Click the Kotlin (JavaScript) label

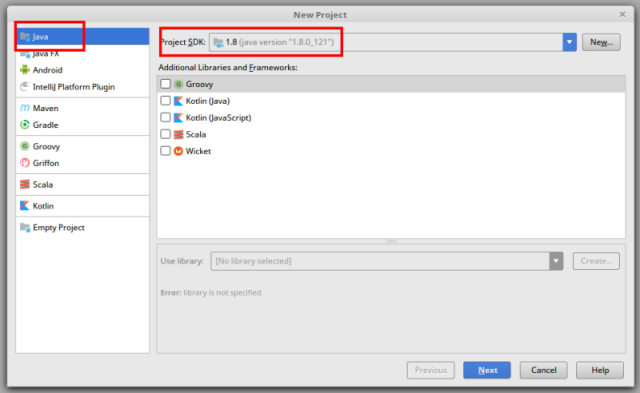218,118
